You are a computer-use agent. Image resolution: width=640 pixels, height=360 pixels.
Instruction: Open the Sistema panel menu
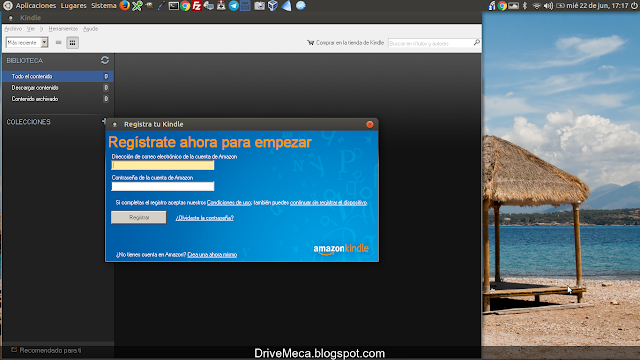tap(104, 6)
